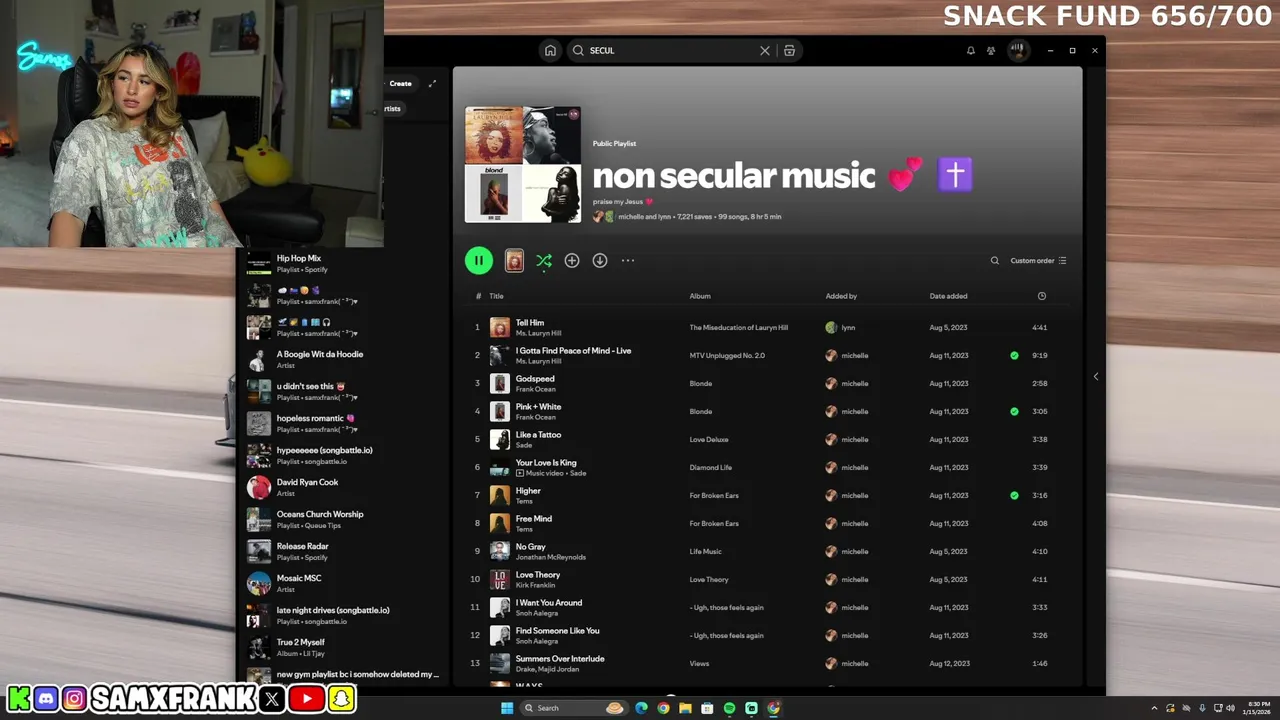1280x720 pixels.
Task: Toggle the saved checkmark on Pink + White
Action: tap(1014, 411)
